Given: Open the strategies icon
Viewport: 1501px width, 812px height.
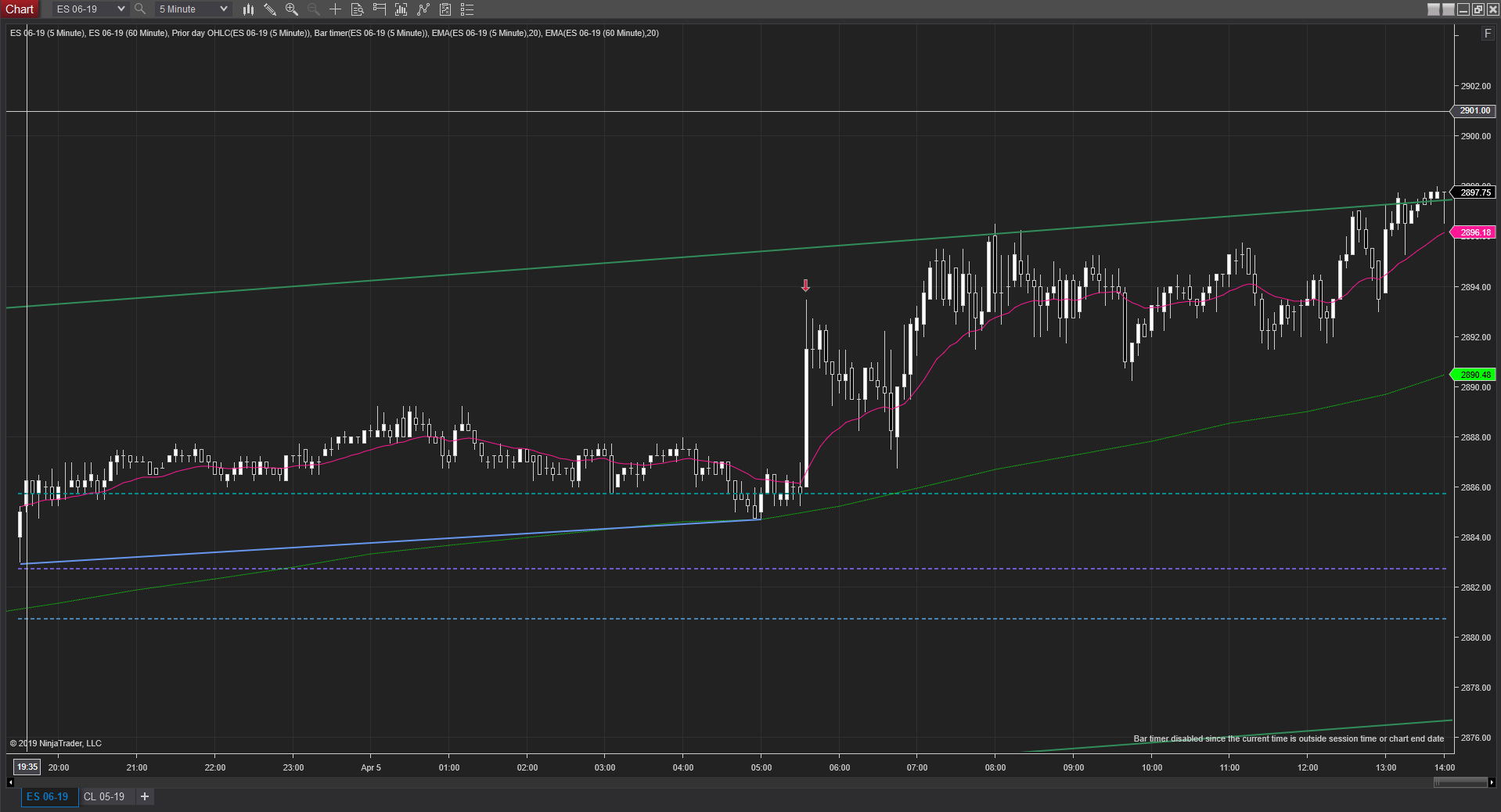Looking at the screenshot, I should click(423, 9).
